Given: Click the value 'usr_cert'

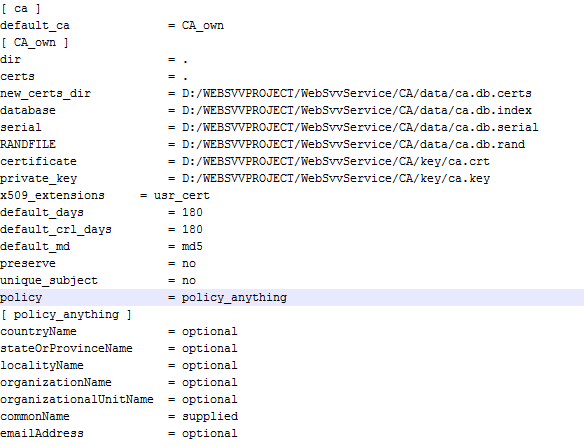Looking at the screenshot, I should [182, 195].
